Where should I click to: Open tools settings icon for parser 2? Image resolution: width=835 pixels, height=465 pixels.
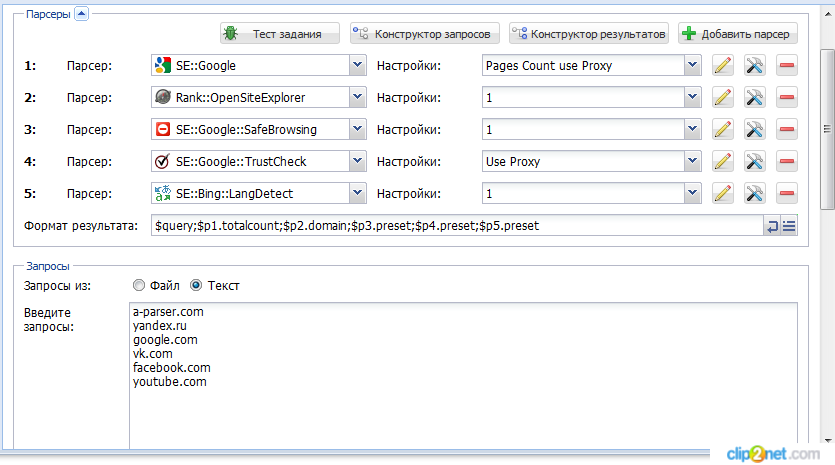755,98
